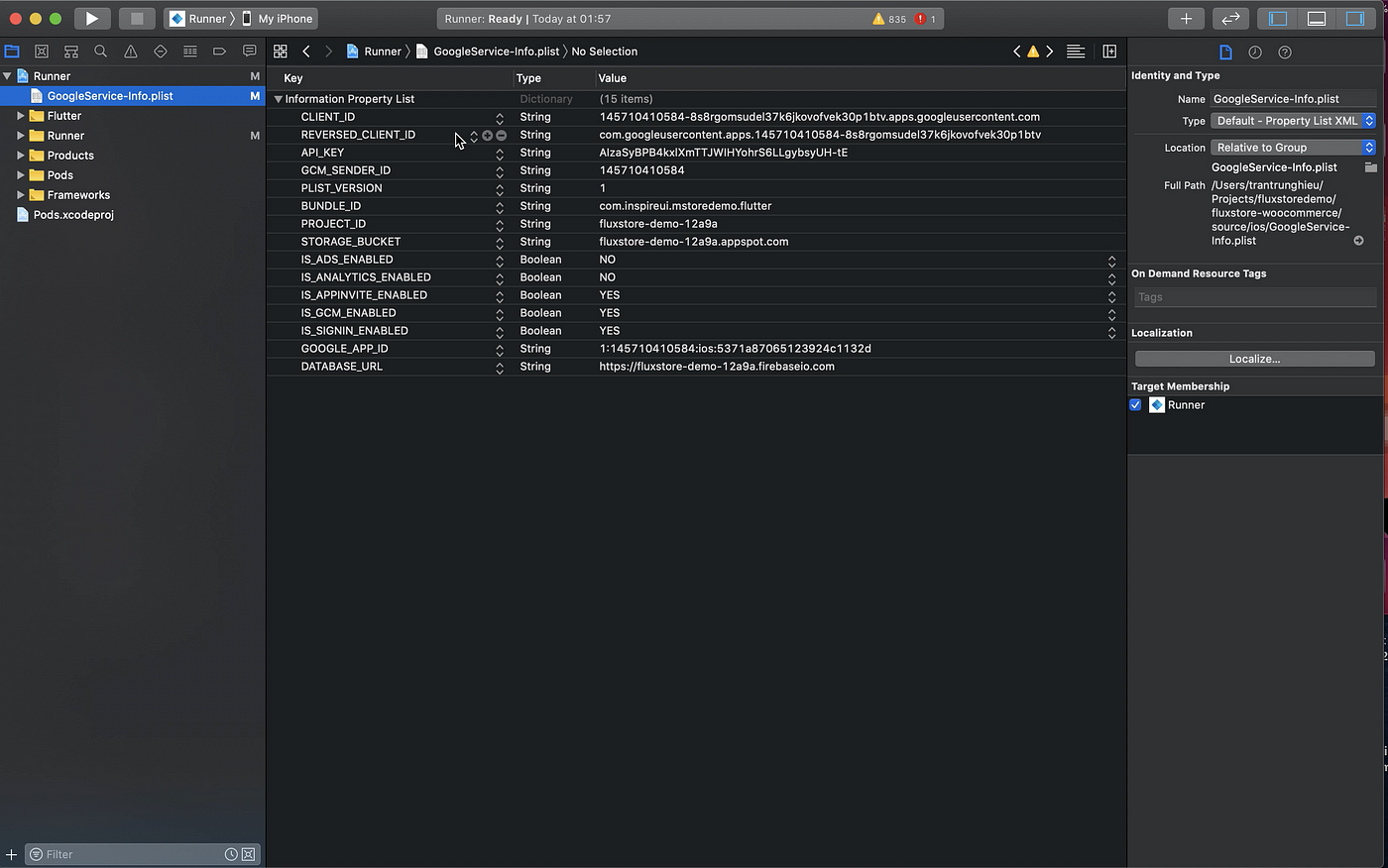Viewport: 1388px width, 868px height.
Task: Change IS_SIGNIN_ENABLED boolean value
Action: [1111, 332]
